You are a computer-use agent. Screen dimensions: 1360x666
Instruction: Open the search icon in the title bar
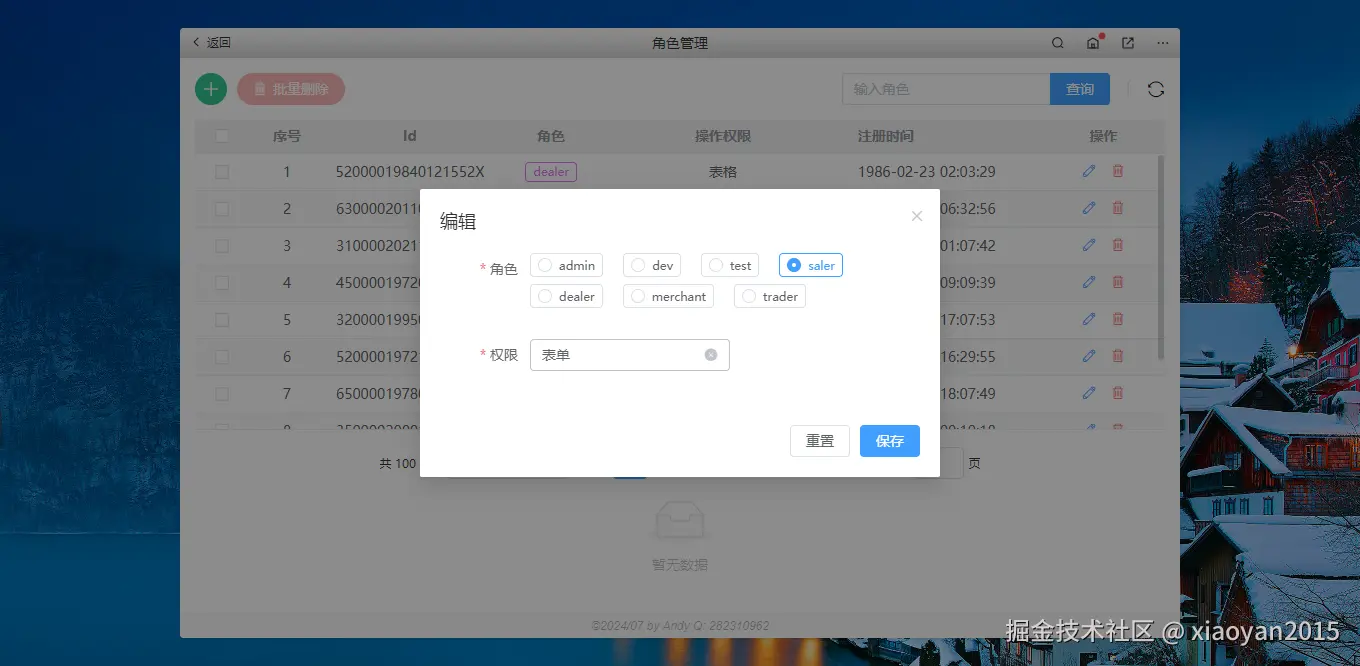point(1057,43)
